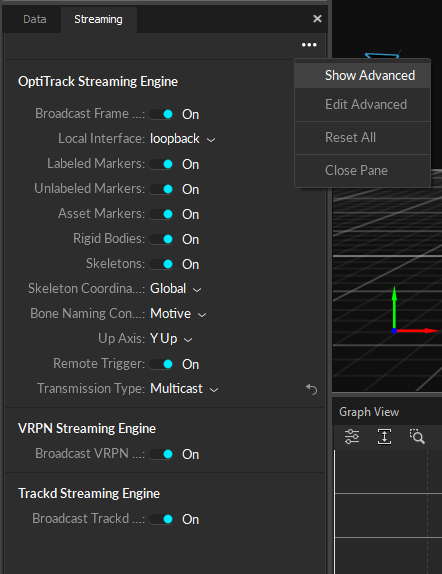Click the Local Interface label

[101, 139]
